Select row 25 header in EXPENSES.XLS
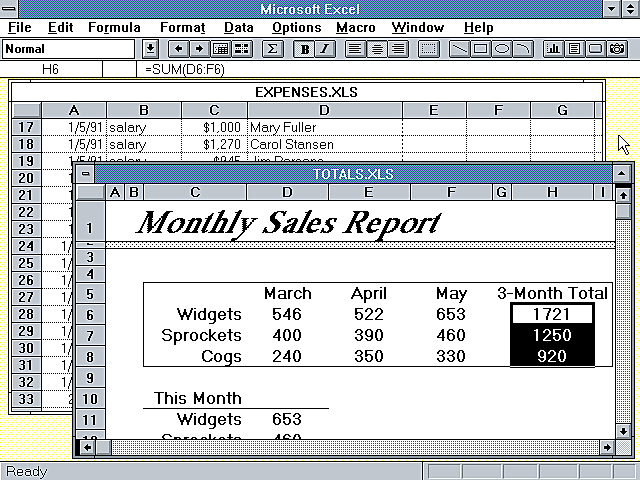The image size is (640, 480). point(26,263)
